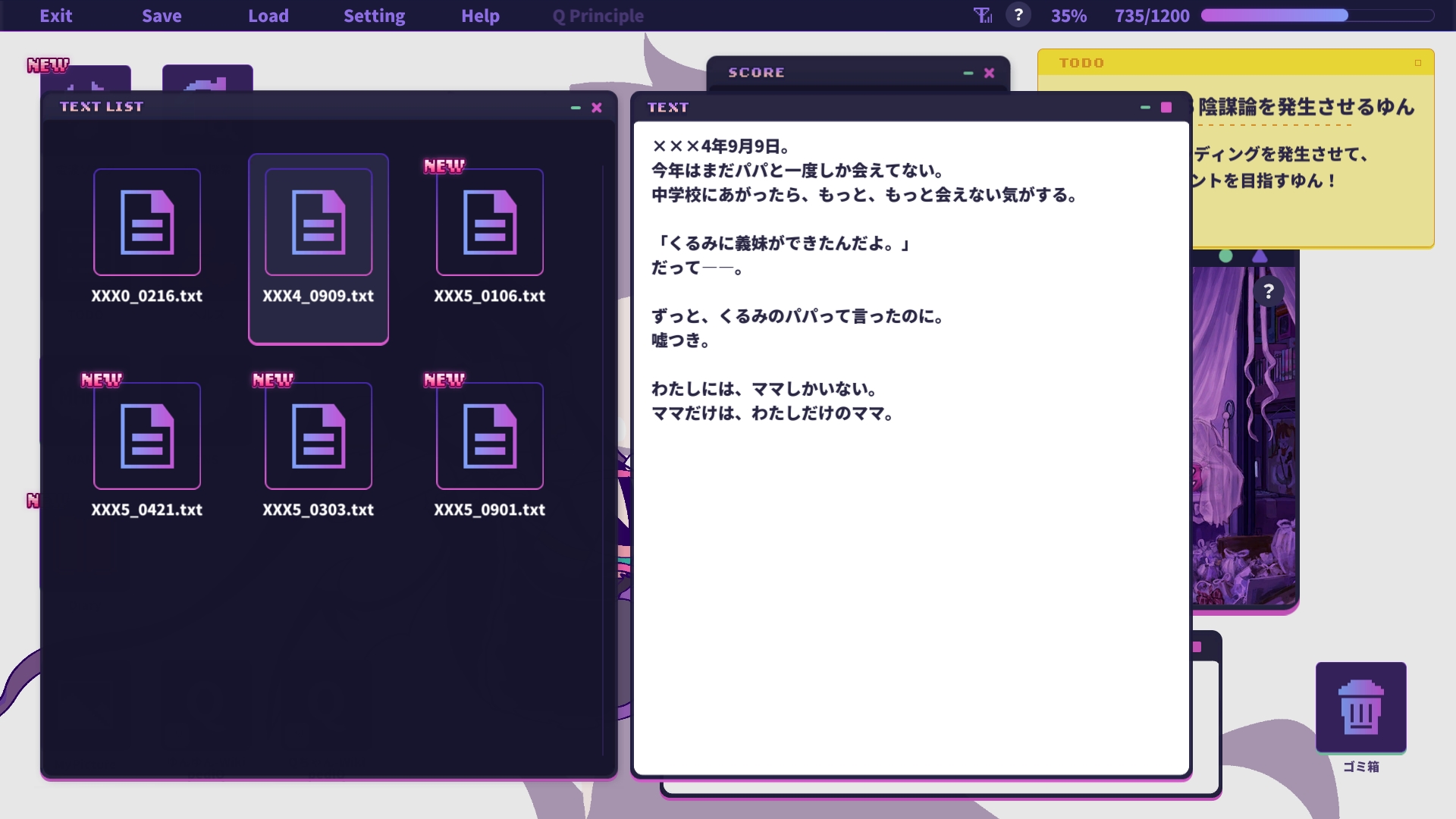Minimize the TEXT LIST window
1456x819 pixels.
pos(576,108)
